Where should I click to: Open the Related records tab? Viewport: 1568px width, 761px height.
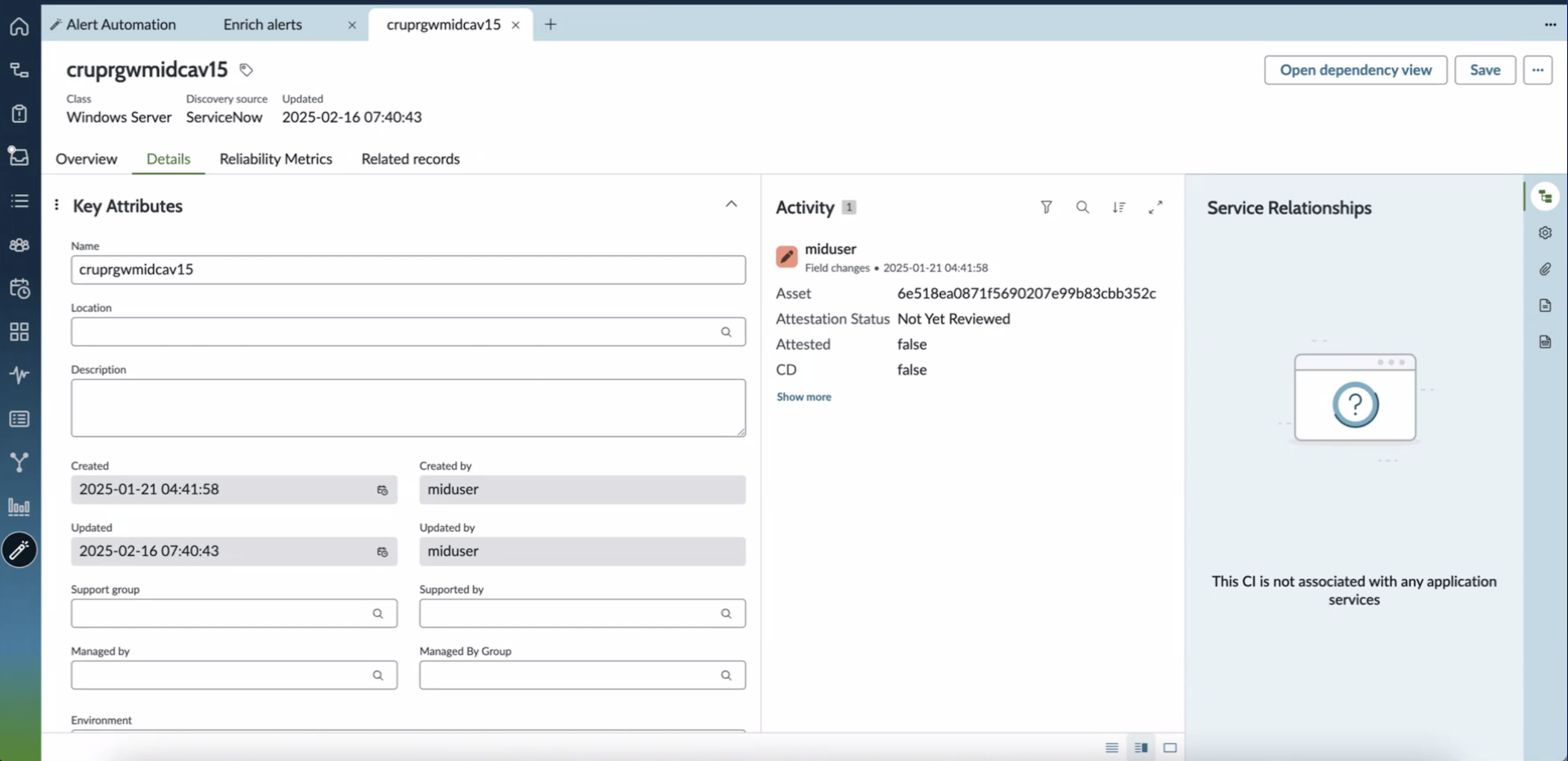point(410,159)
